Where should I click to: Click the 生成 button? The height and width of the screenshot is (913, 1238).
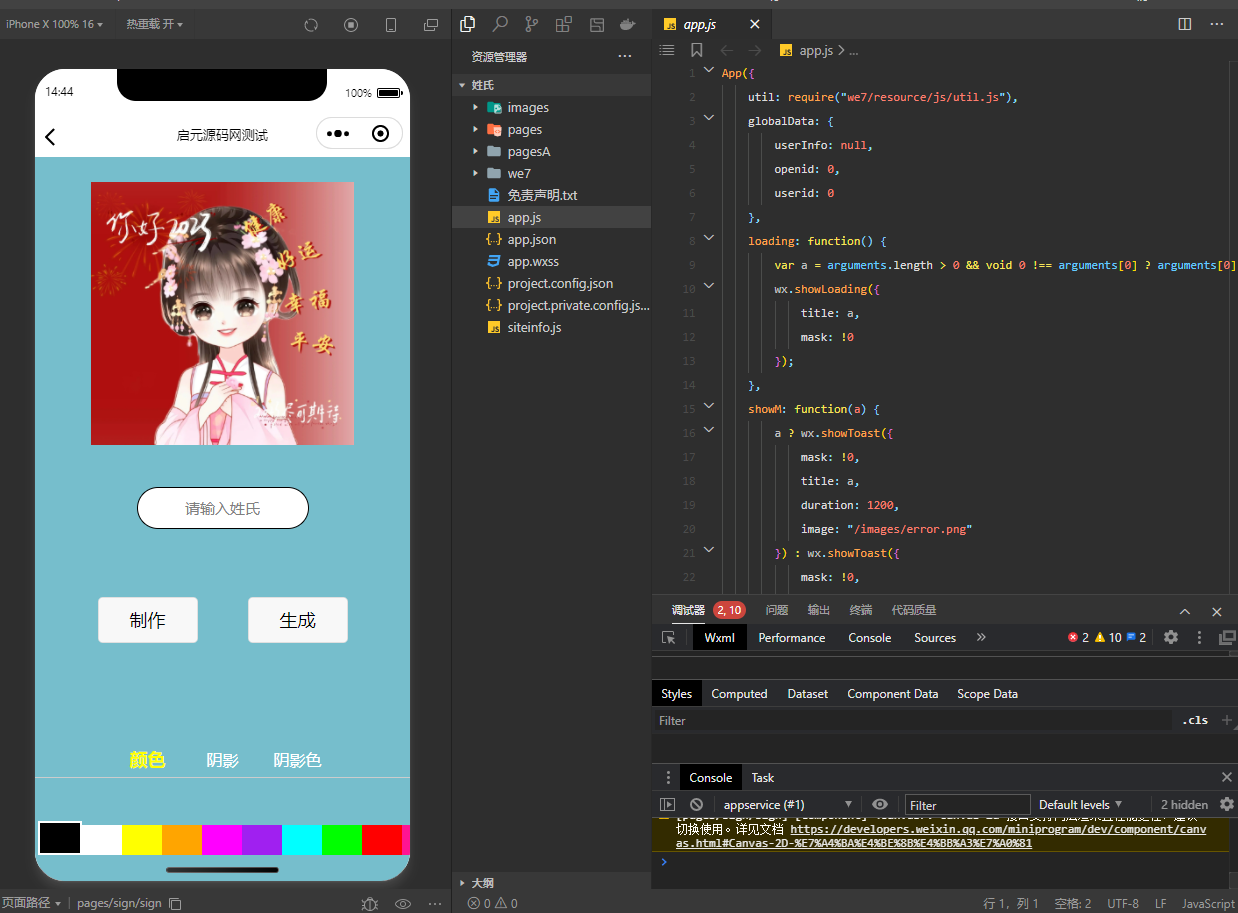click(x=298, y=620)
